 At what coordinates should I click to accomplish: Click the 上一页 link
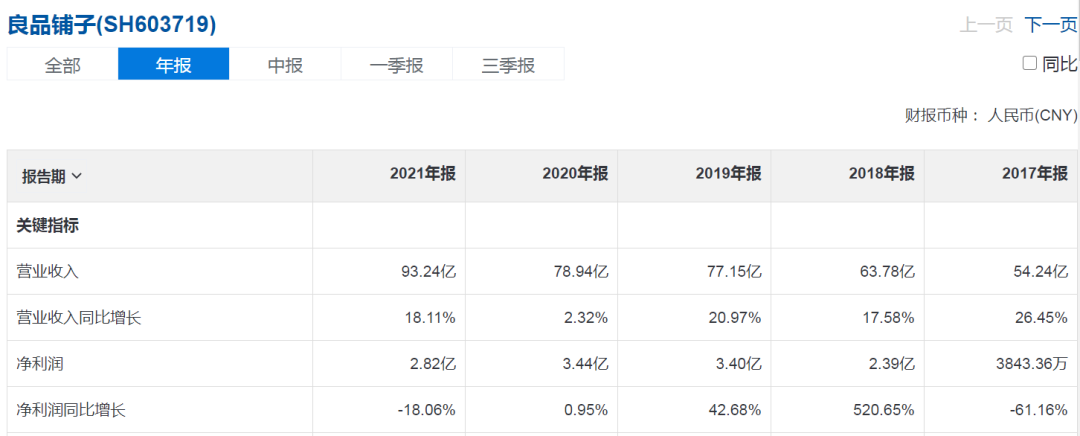986,25
